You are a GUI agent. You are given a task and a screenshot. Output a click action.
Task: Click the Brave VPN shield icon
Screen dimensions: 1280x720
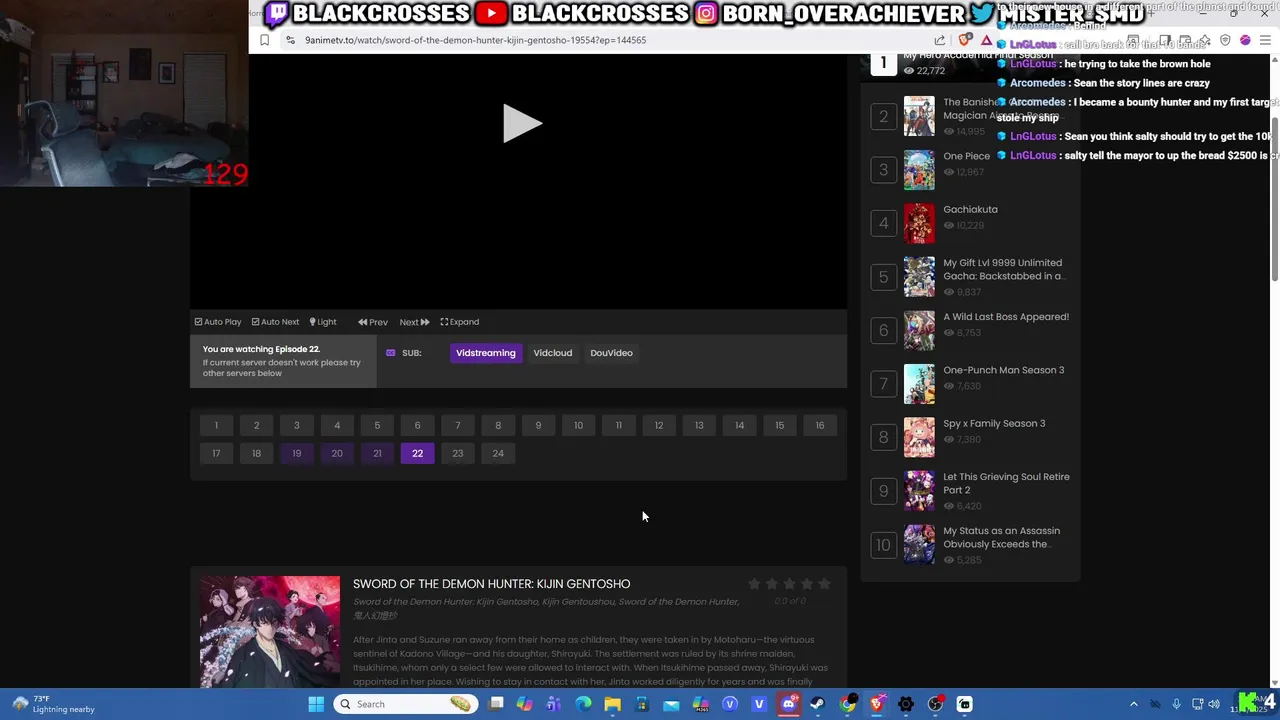pyautogui.click(x=1225, y=40)
